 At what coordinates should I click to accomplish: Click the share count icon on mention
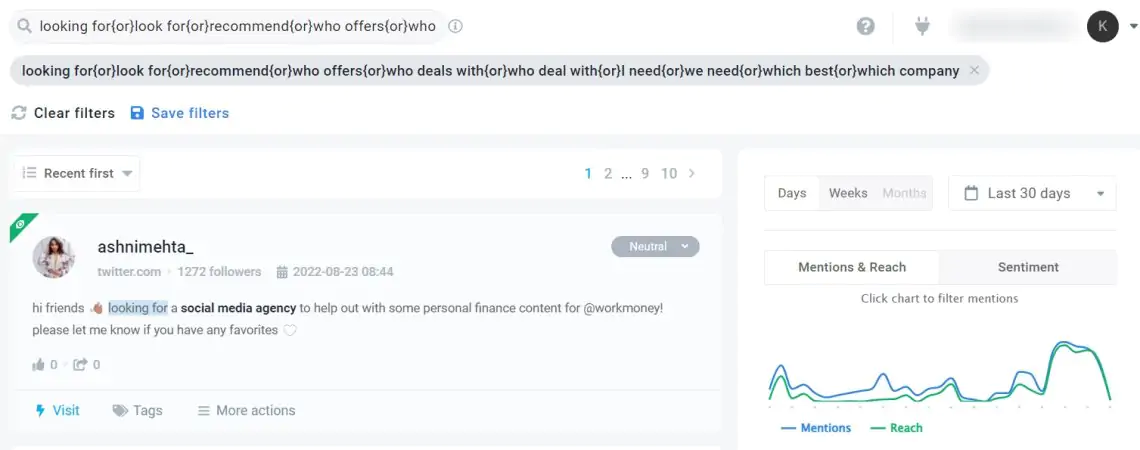pos(80,364)
